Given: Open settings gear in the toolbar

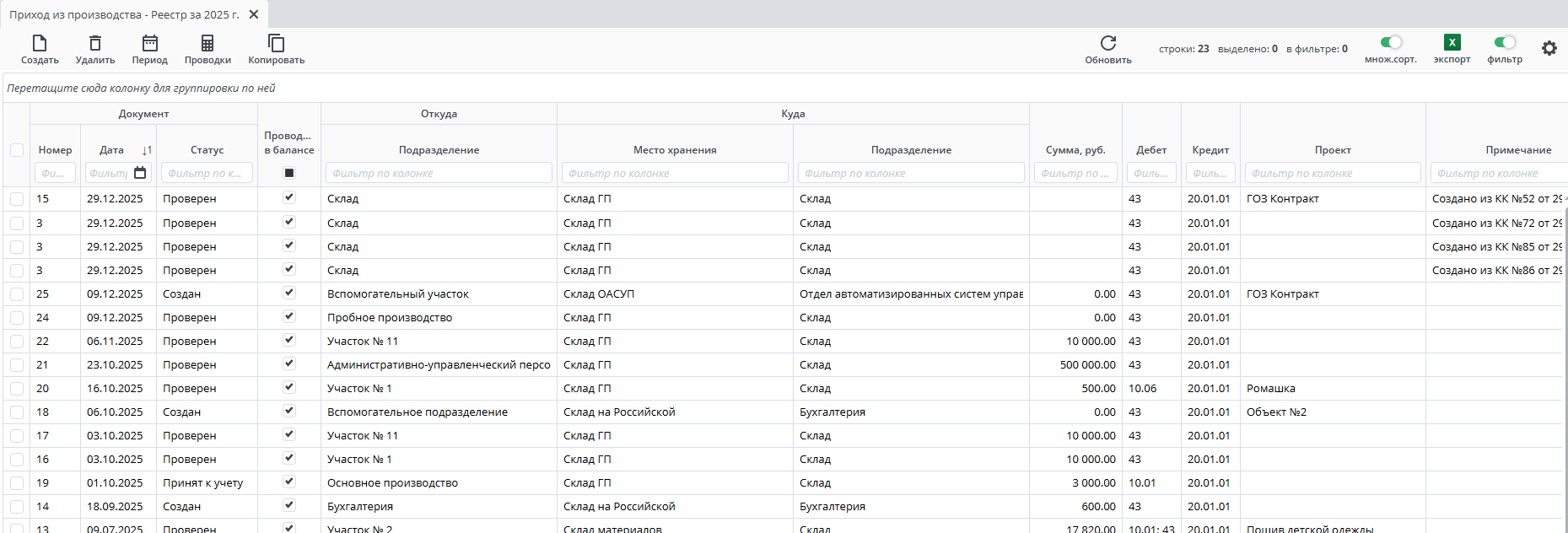Looking at the screenshot, I should pos(1549,49).
